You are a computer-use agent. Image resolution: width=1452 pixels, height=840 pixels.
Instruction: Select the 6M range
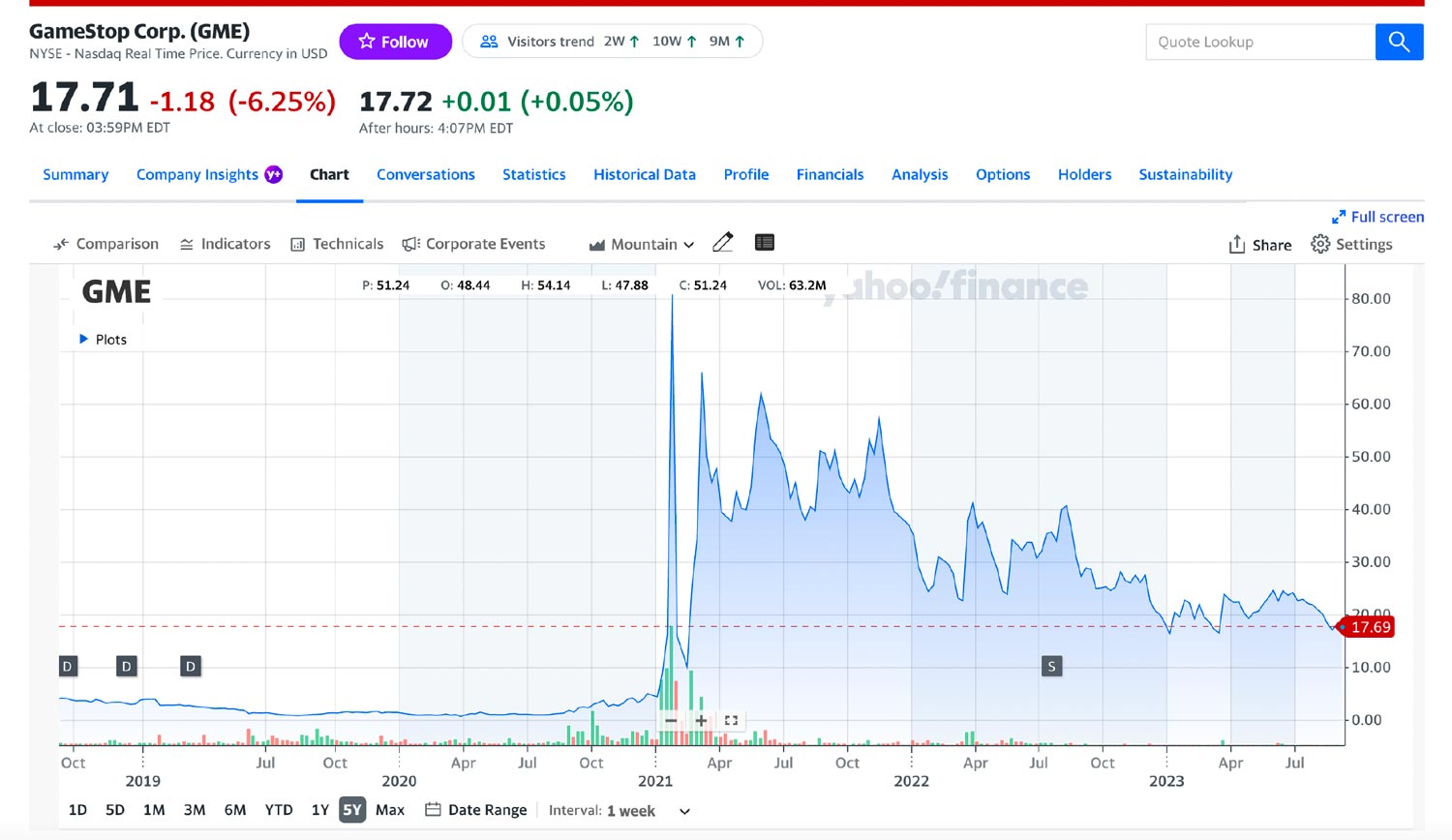coord(235,810)
